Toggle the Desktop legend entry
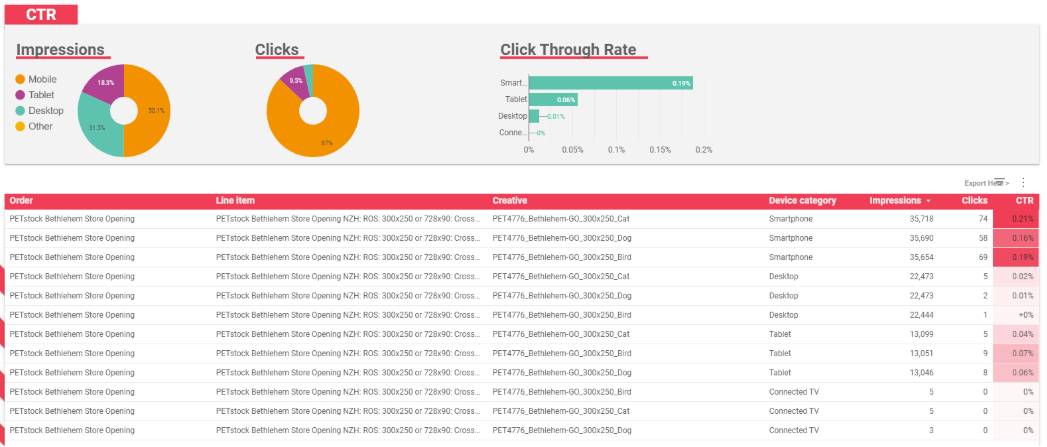Viewport: 1047px width, 447px height. [43, 110]
